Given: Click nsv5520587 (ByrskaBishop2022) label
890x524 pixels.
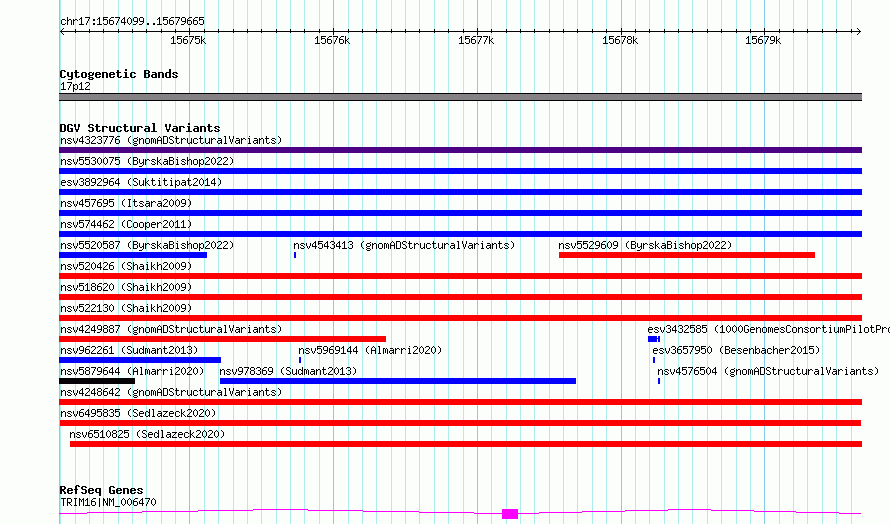Looking at the screenshot, I should (x=147, y=245).
